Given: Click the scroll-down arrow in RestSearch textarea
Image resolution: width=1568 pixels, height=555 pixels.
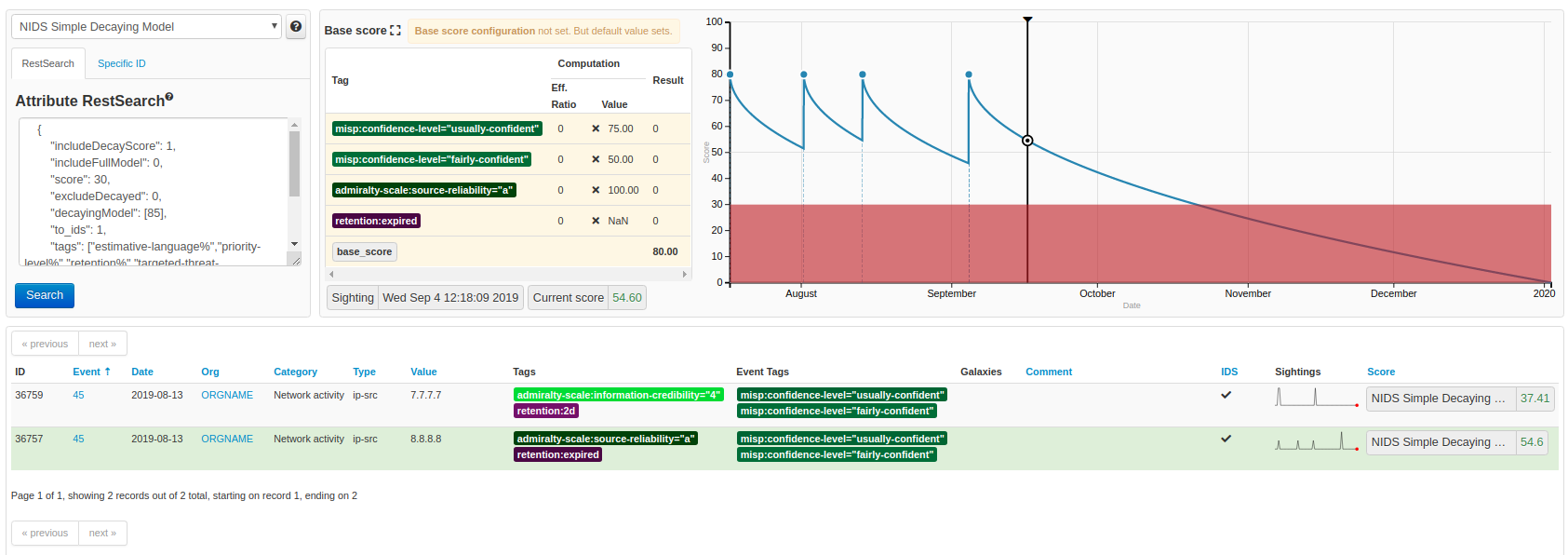Looking at the screenshot, I should tap(294, 244).
